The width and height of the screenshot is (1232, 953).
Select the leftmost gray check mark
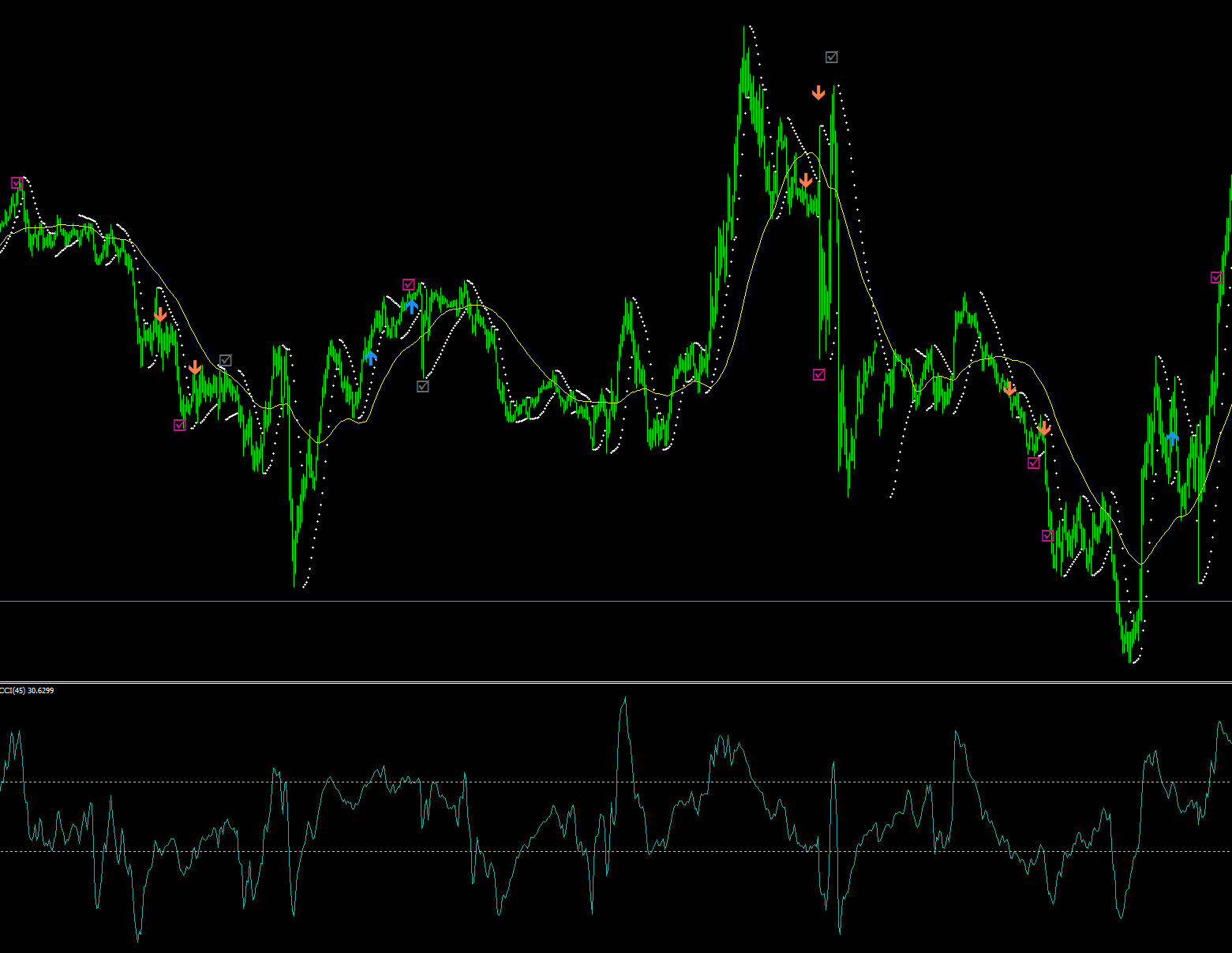point(226,360)
